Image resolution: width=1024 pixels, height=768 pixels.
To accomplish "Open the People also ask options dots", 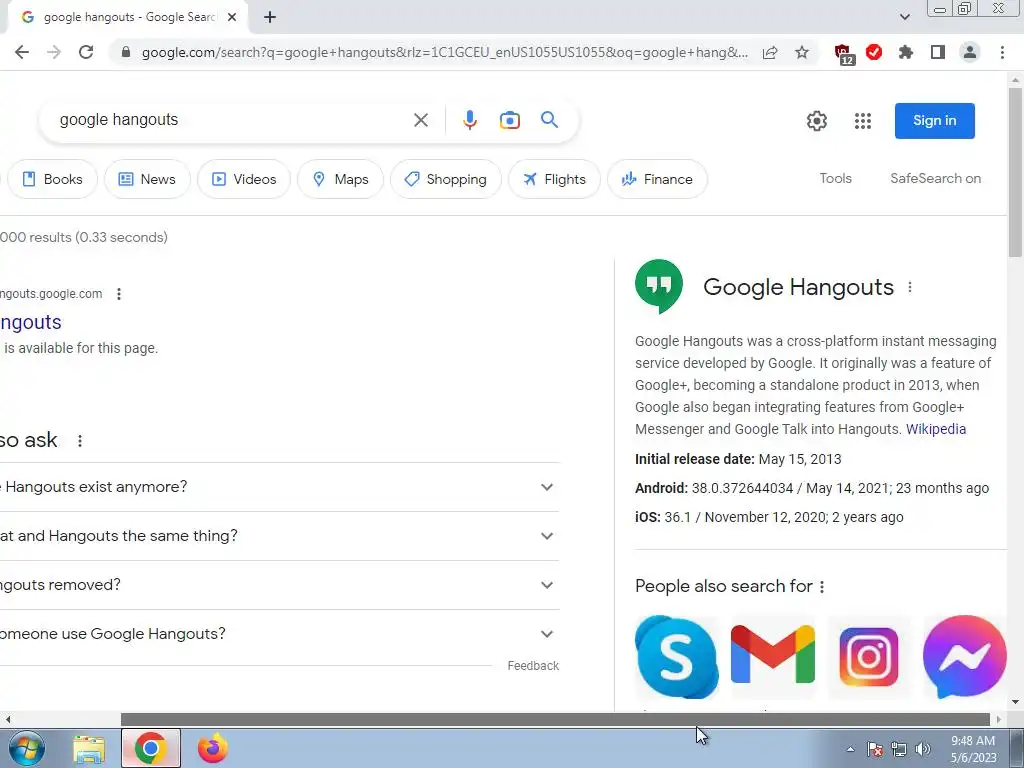I will 80,441.
